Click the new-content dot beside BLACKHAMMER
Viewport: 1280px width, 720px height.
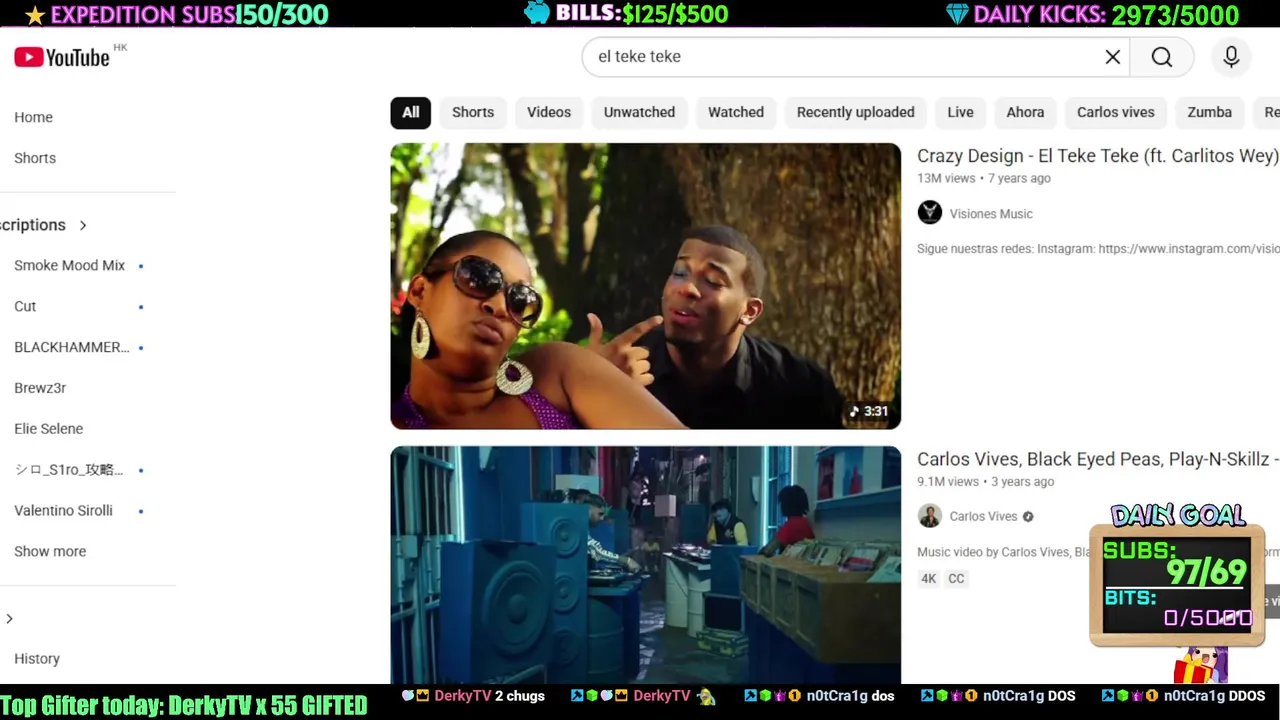click(141, 348)
